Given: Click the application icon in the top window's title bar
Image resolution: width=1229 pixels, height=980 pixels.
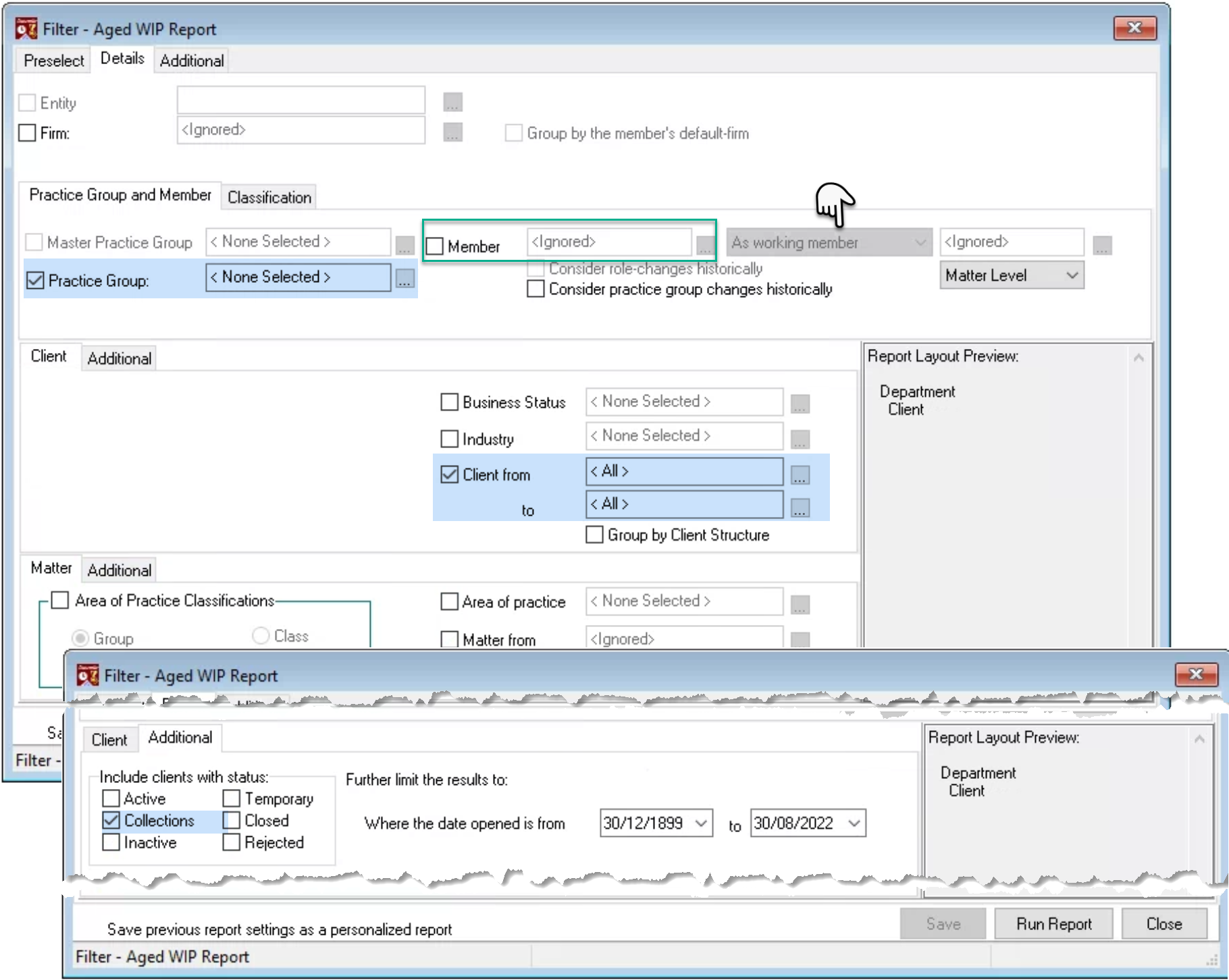Looking at the screenshot, I should point(26,29).
